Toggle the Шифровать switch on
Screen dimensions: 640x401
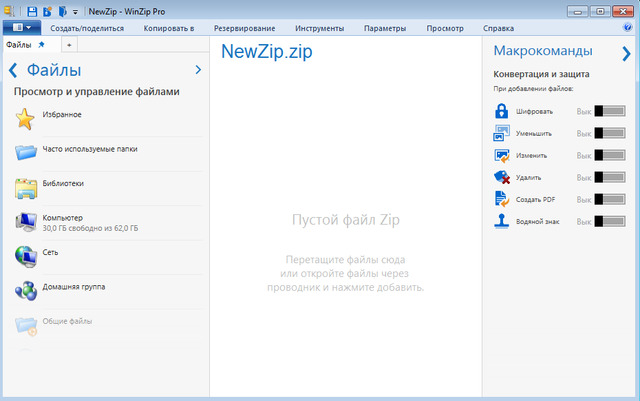pos(610,111)
